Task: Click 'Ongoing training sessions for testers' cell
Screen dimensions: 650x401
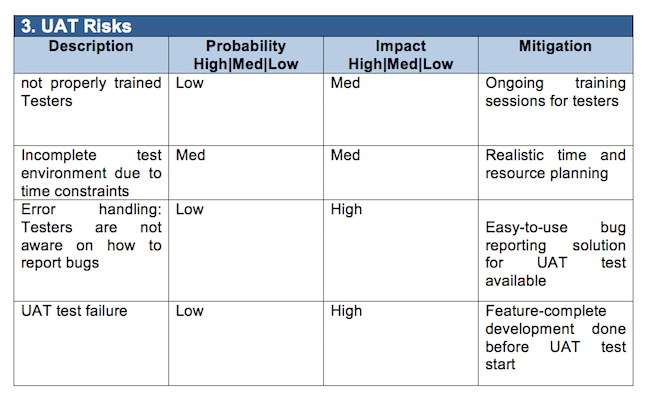Action: [x=555, y=109]
